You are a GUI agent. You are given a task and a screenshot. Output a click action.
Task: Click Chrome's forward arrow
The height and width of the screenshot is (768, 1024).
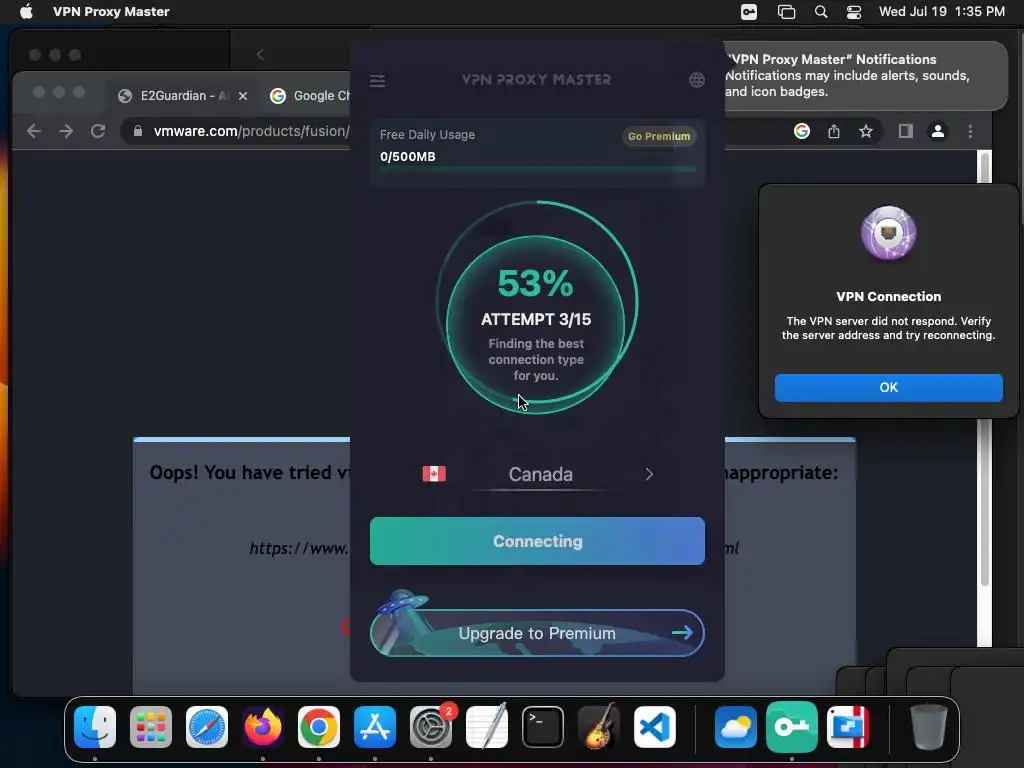(x=66, y=131)
